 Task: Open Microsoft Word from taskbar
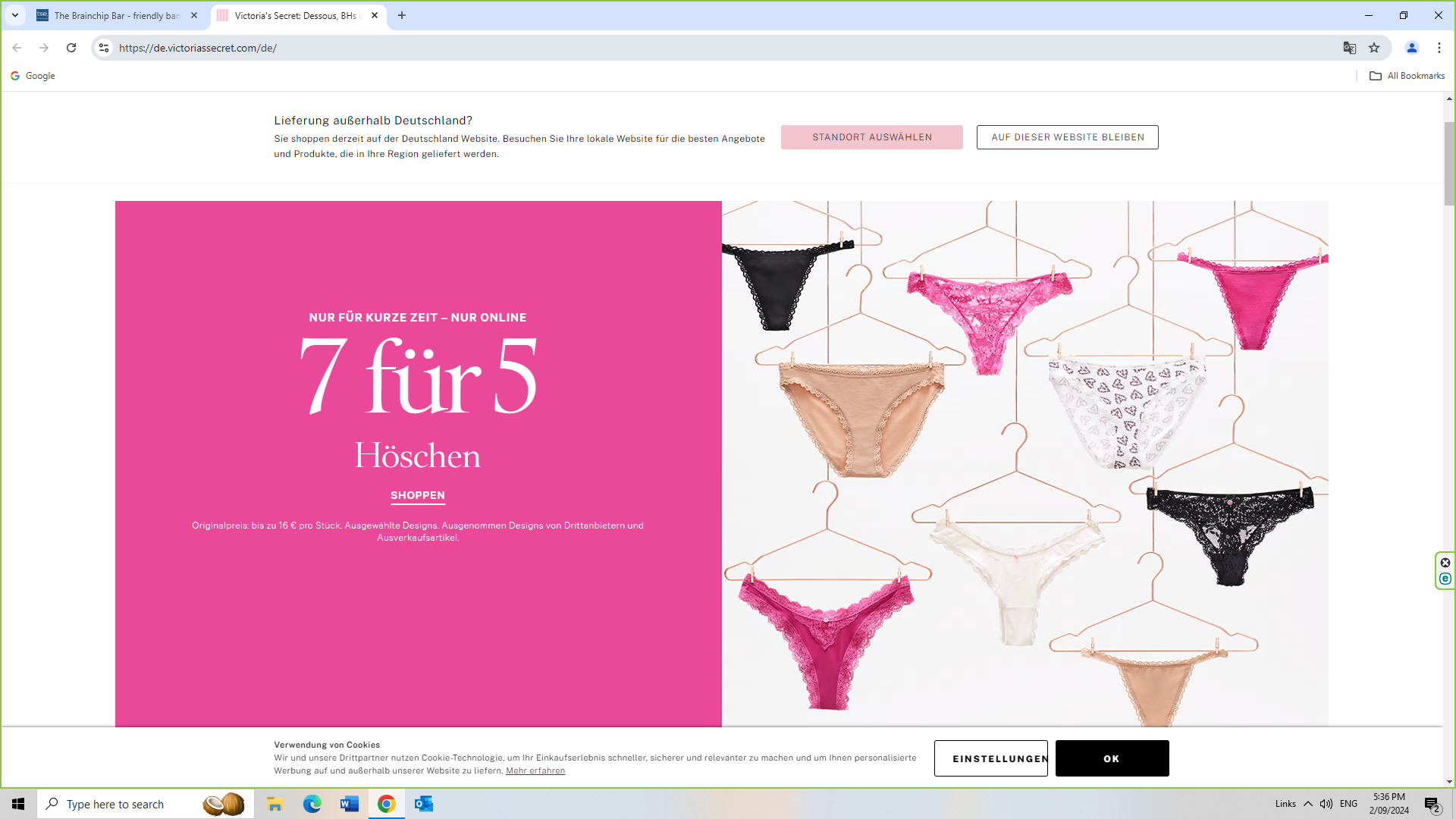[349, 804]
